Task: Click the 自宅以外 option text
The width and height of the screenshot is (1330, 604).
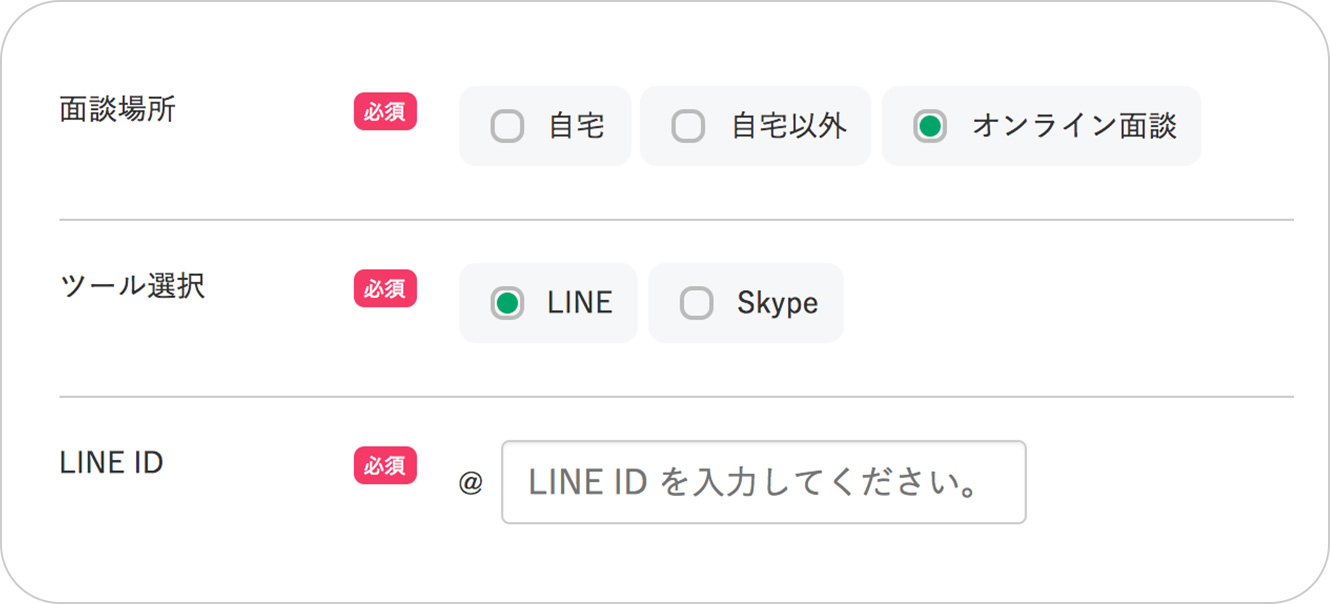Action: (x=790, y=127)
